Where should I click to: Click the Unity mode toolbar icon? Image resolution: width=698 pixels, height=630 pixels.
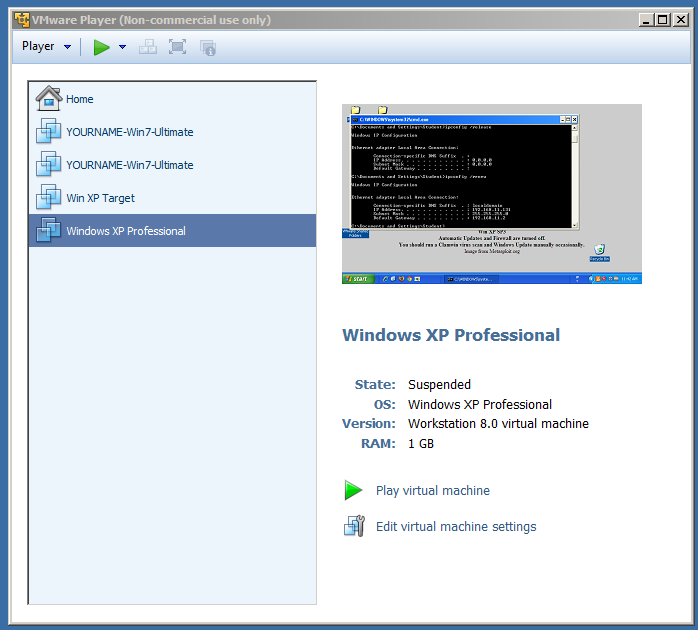click(x=208, y=47)
